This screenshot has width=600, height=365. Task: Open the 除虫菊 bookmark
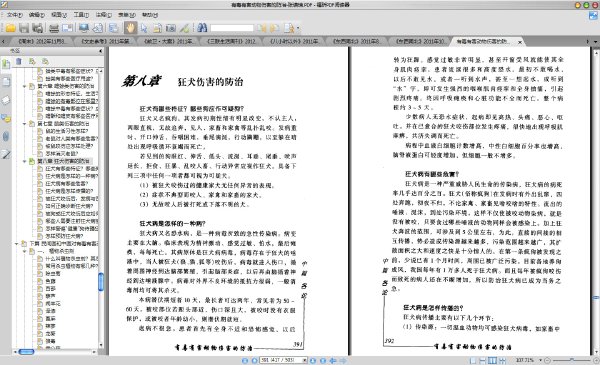point(53,274)
